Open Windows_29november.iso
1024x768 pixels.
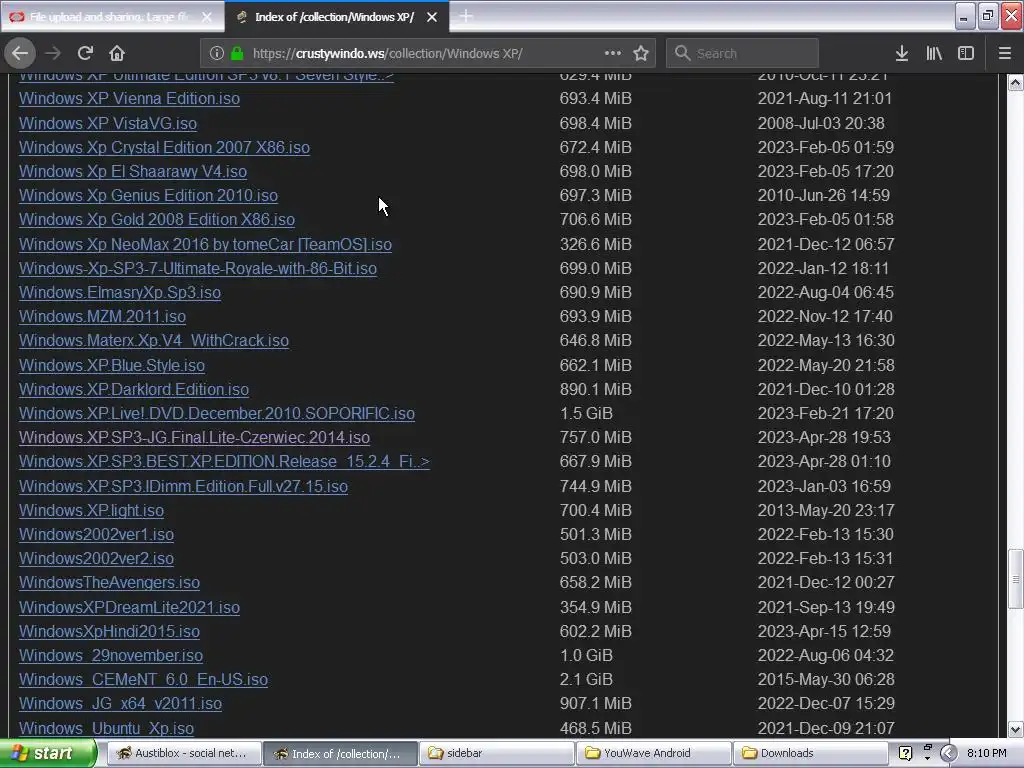point(111,656)
